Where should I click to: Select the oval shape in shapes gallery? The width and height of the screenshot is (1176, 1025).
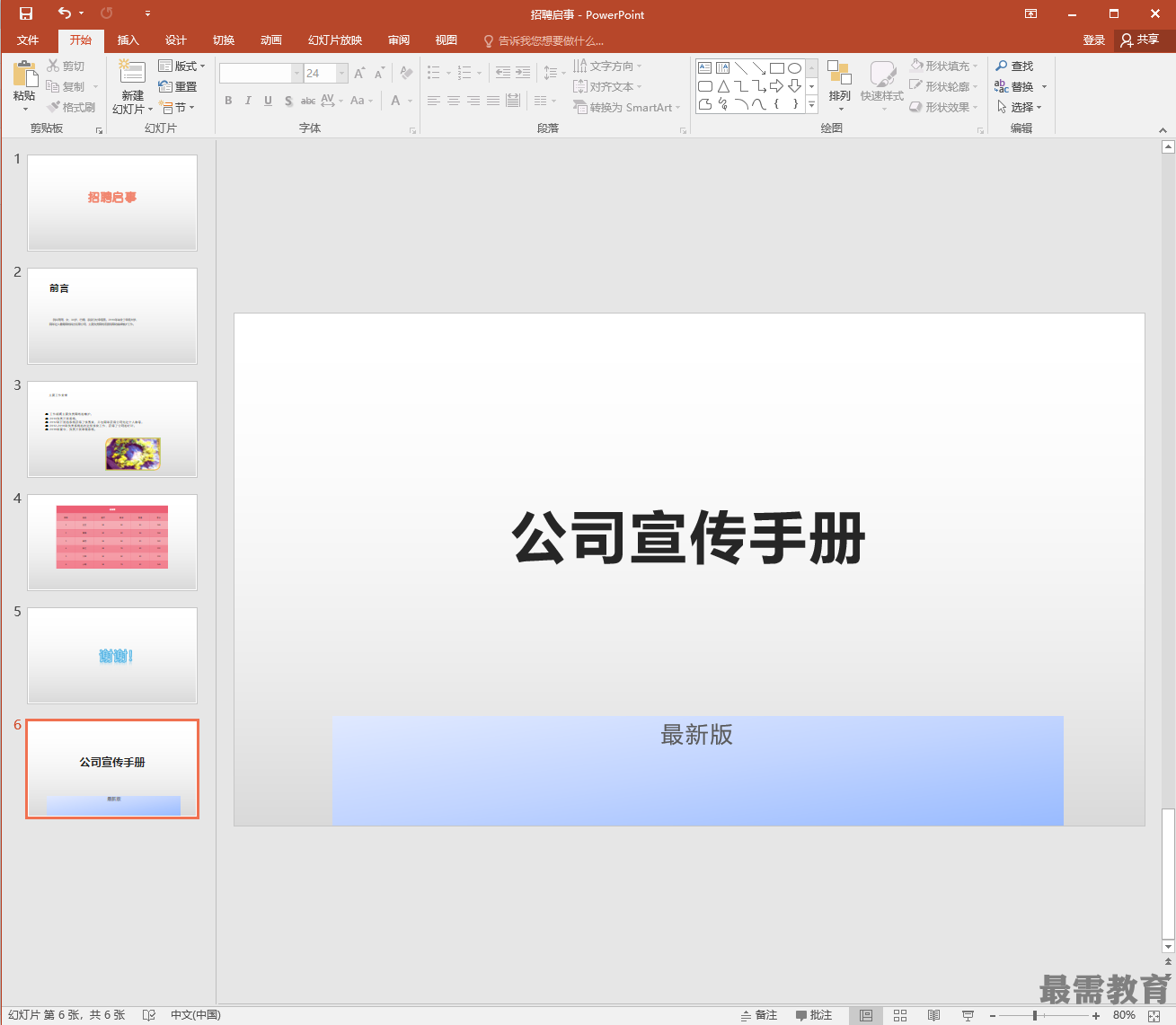pyautogui.click(x=795, y=68)
